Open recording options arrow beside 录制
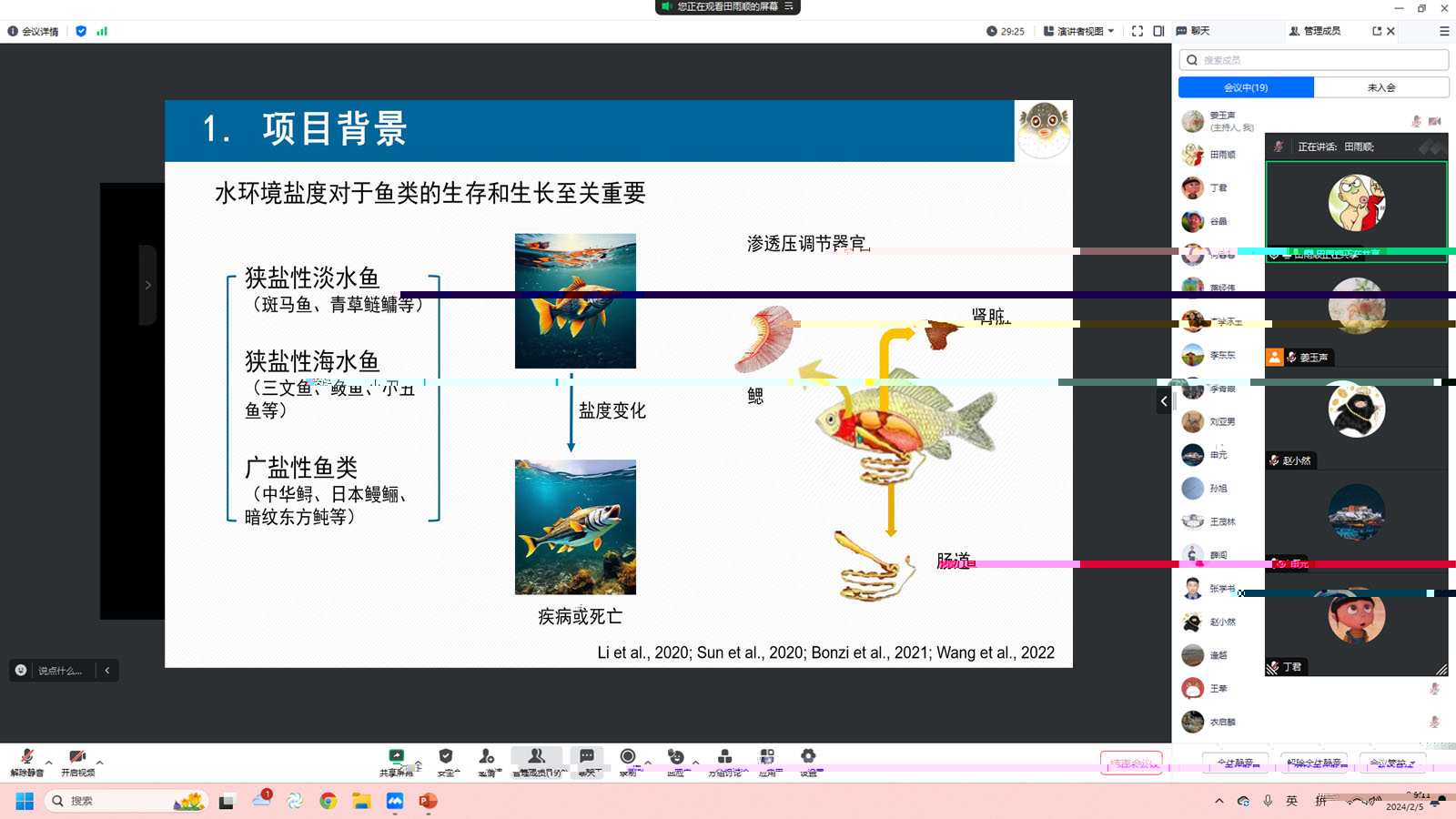The width and height of the screenshot is (1456, 819). pos(648,762)
